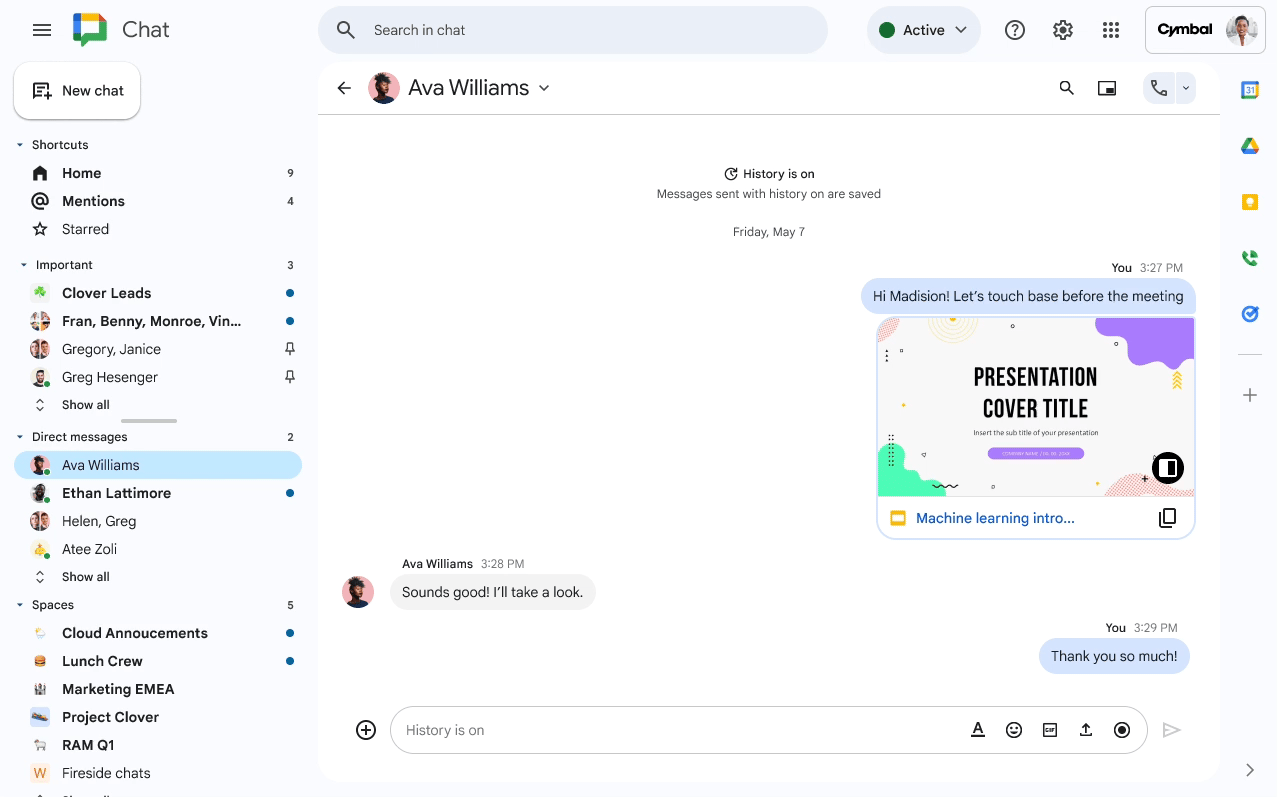Open Google Tasks in the side panel
Viewport: 1278px width, 797px height.
click(1249, 313)
